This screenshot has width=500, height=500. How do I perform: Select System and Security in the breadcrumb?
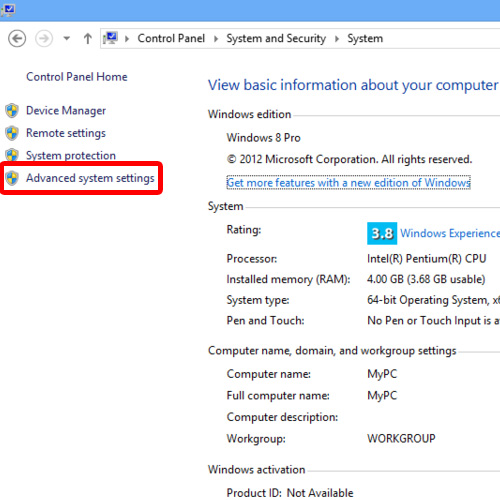click(x=276, y=38)
